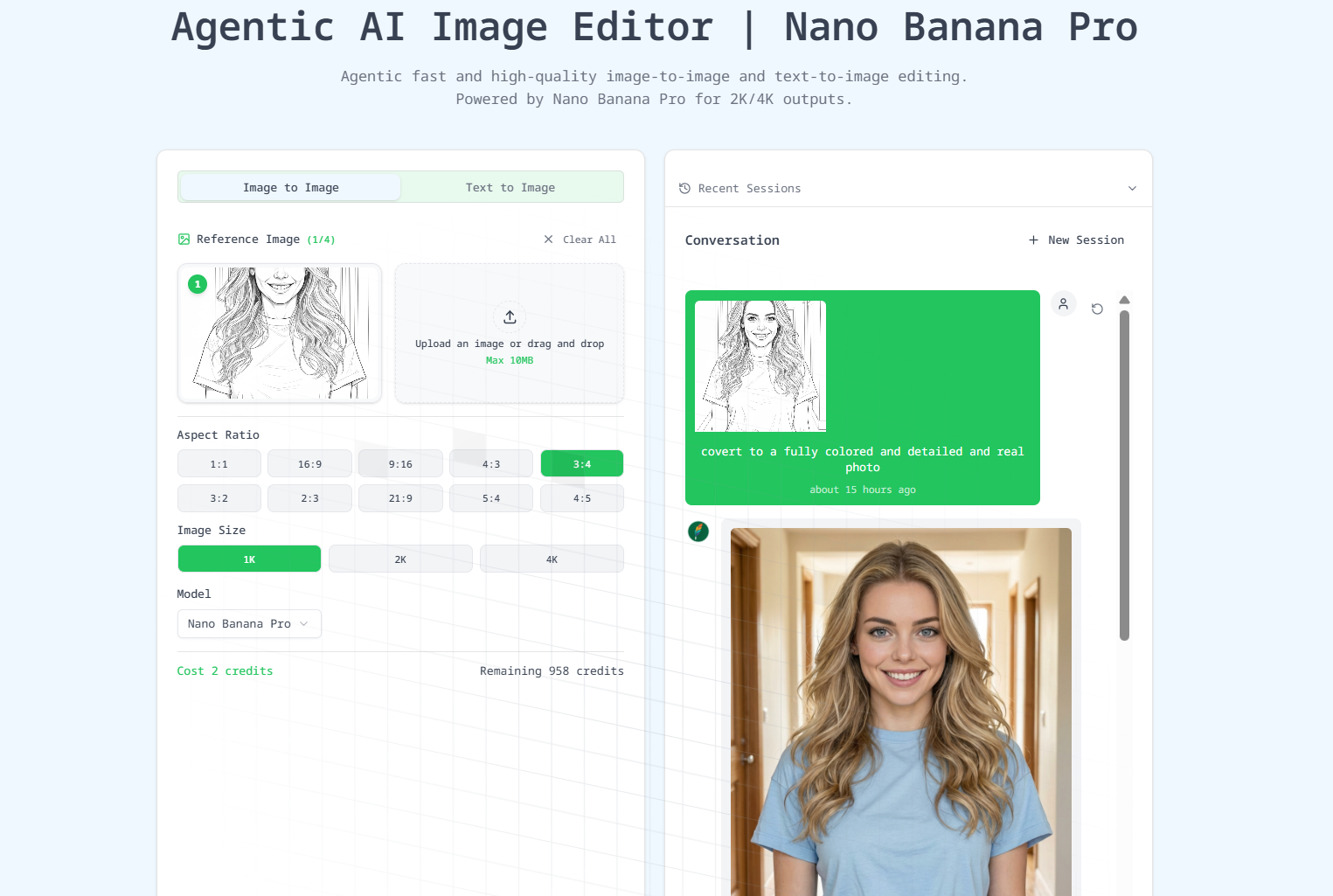Select the Image to Image tab
Viewport: 1333px width, 896px height.
coord(290,187)
